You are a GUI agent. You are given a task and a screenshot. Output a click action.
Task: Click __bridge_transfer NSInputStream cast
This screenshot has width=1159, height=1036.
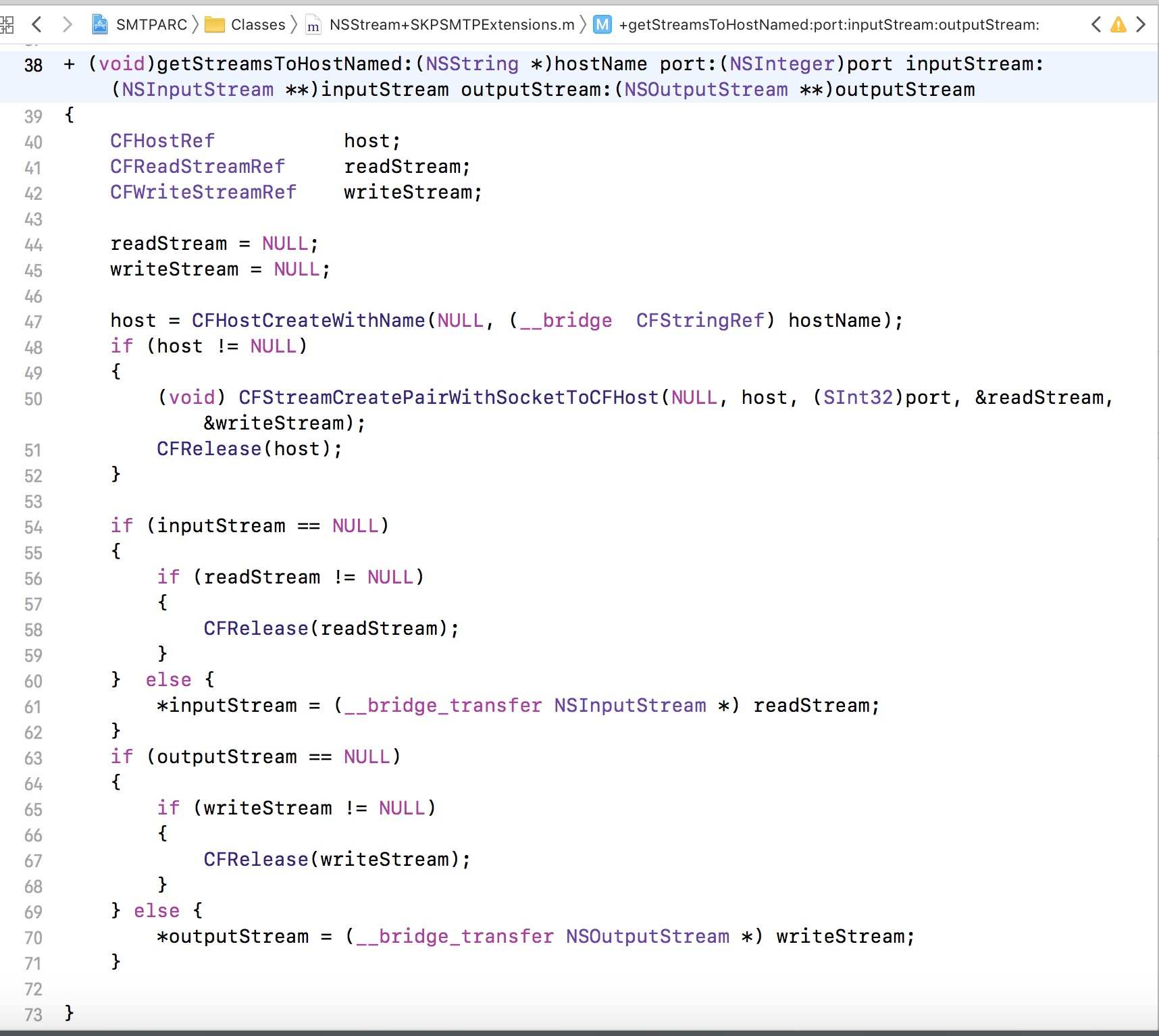pyautogui.click(x=537, y=706)
